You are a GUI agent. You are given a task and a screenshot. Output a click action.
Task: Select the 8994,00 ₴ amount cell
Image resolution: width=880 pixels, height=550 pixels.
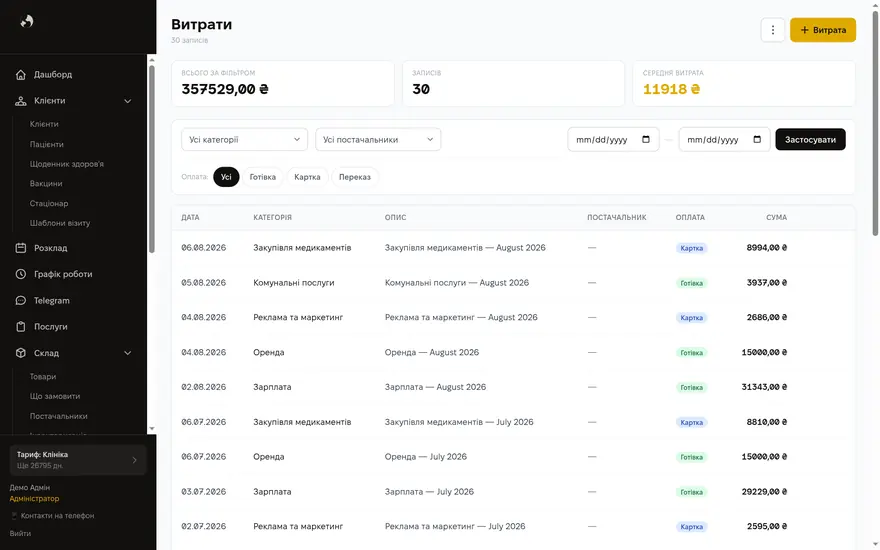(767, 248)
